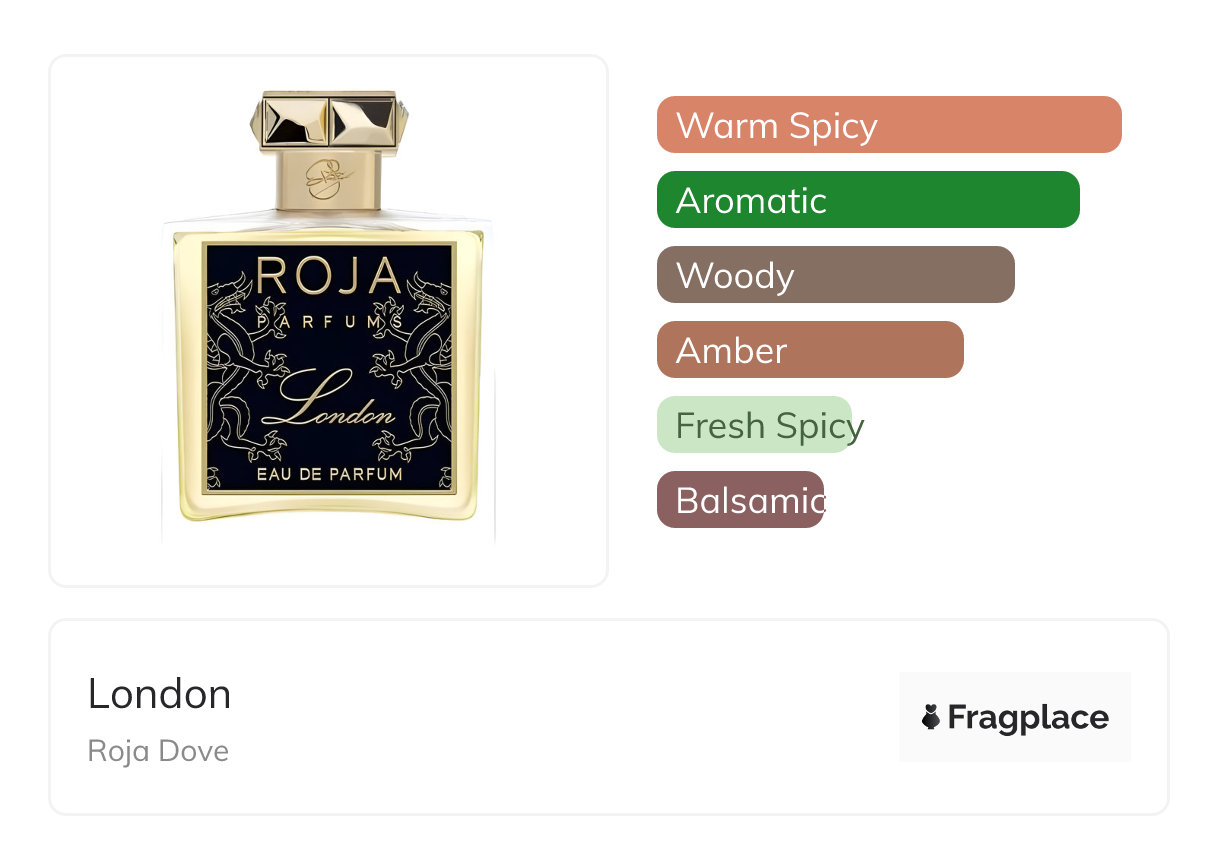Open the Roja Dove brand link
Image resolution: width=1218 pixels, height=864 pixels.
pos(158,751)
